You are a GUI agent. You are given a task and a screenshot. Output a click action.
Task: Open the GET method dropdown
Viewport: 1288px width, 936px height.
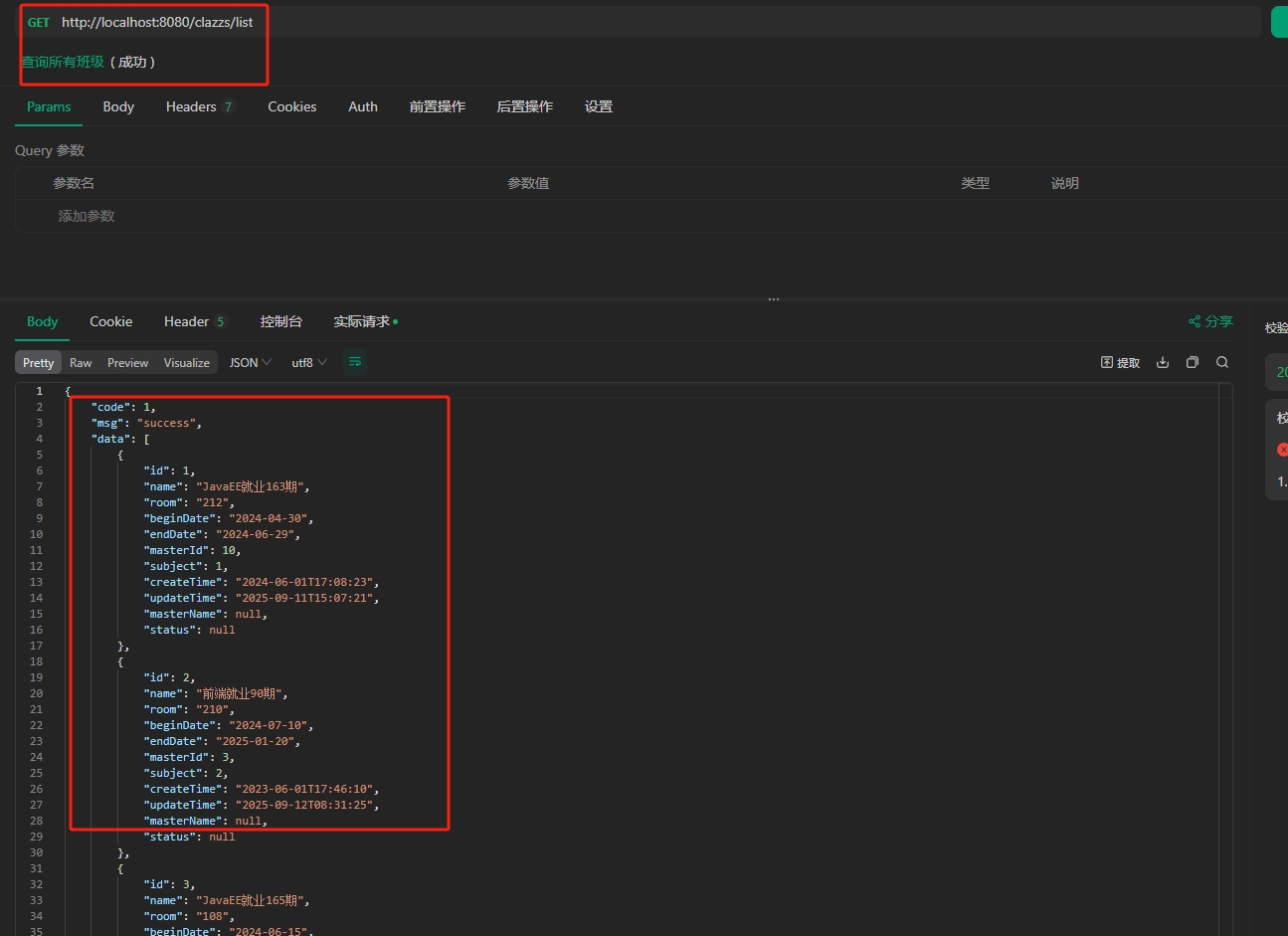click(x=39, y=22)
